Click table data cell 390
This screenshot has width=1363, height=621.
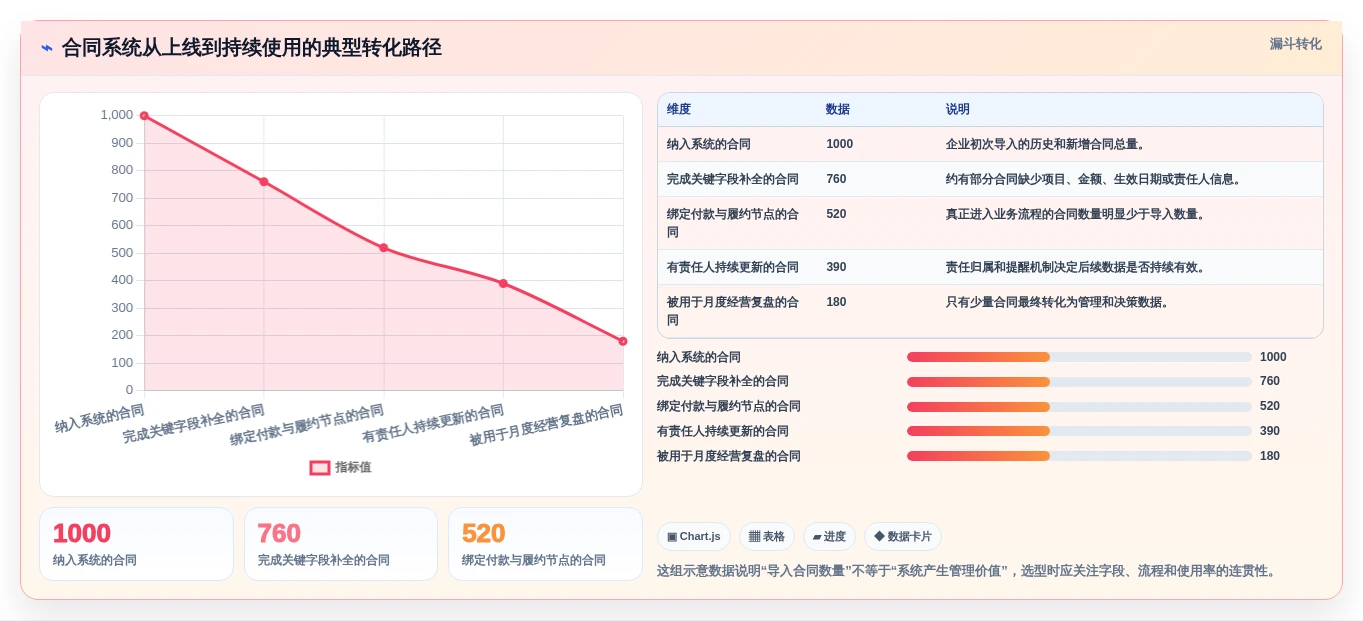pyautogui.click(x=836, y=267)
